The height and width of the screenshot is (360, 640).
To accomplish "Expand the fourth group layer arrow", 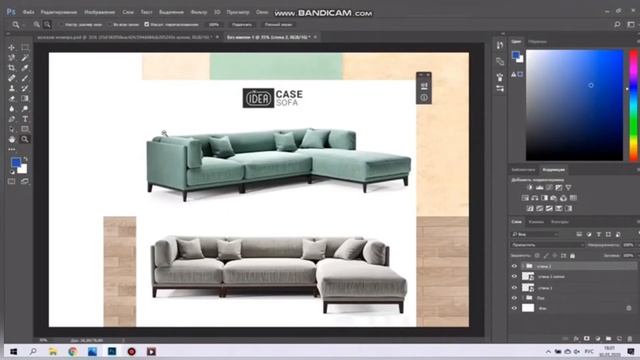I will pos(523,298).
